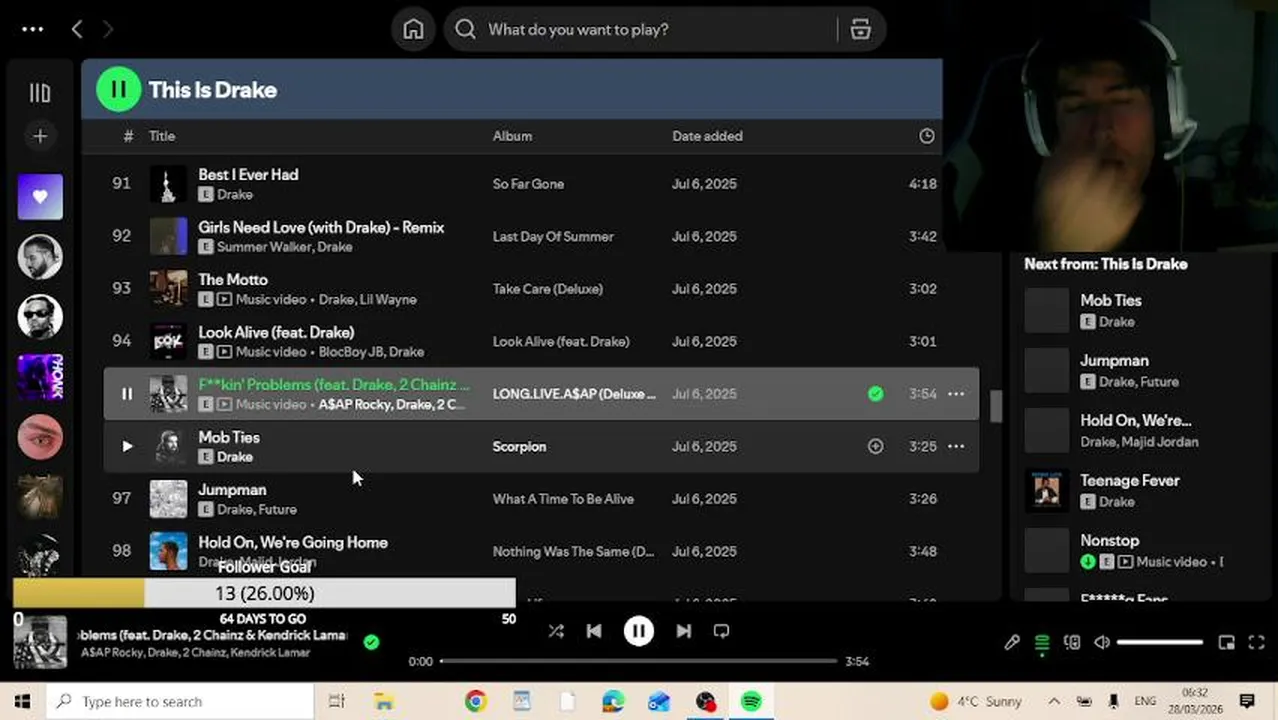Open Liked Songs in the sidebar
1278x720 pixels.
(40, 197)
